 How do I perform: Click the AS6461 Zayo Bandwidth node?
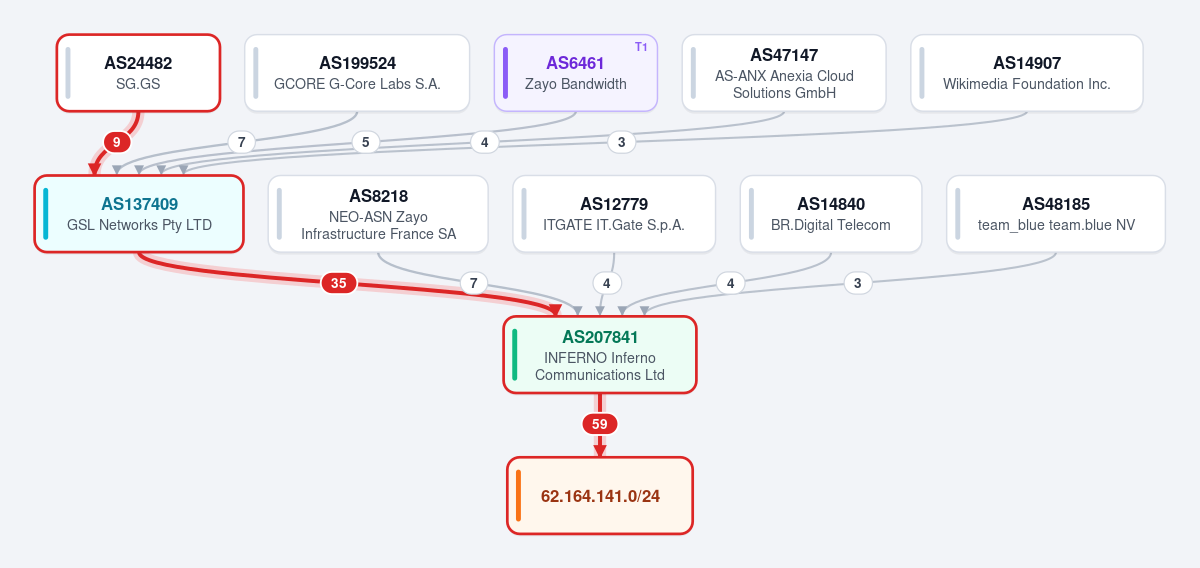pyautogui.click(x=575, y=73)
